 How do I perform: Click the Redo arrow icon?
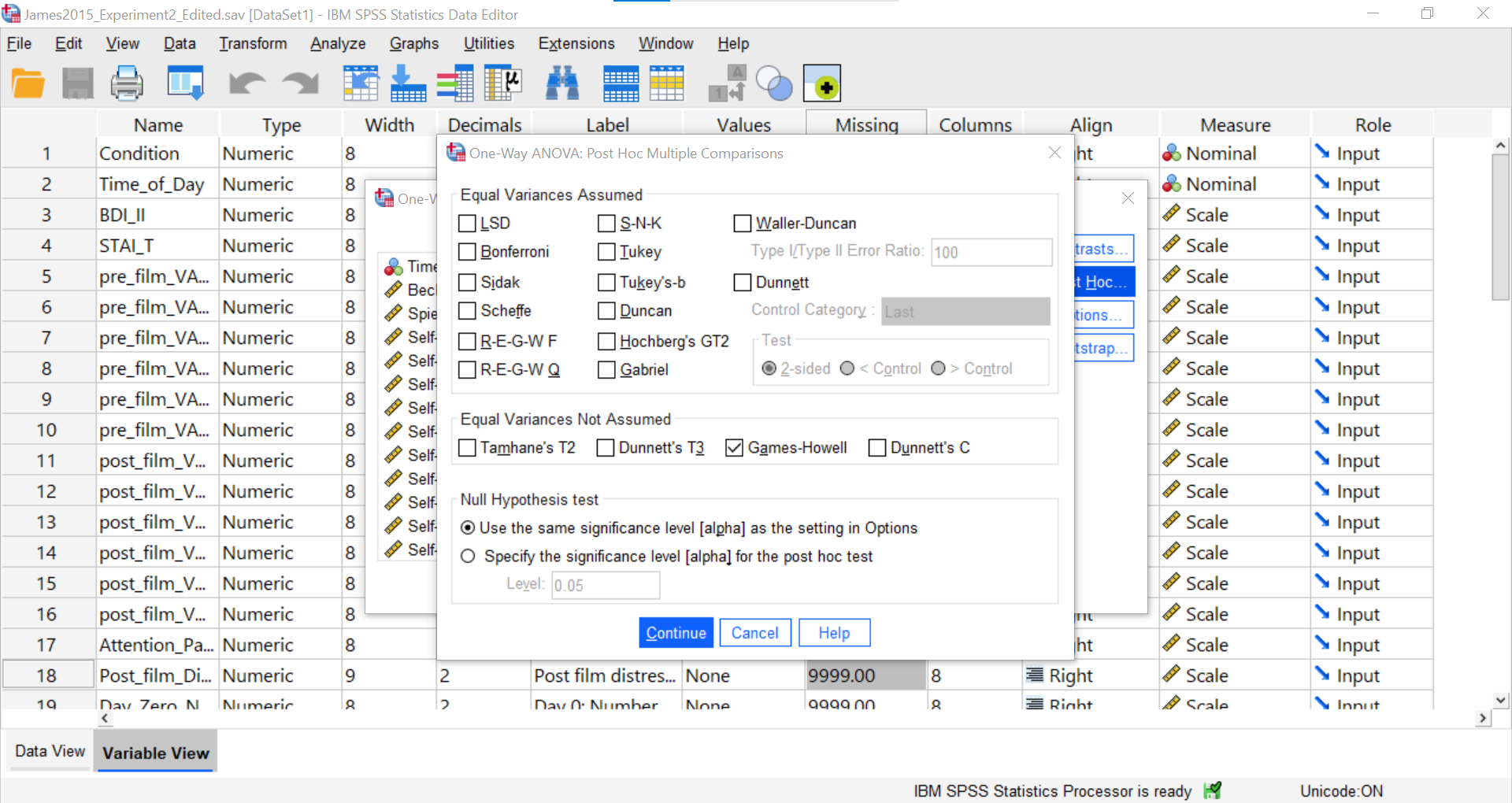coord(301,83)
